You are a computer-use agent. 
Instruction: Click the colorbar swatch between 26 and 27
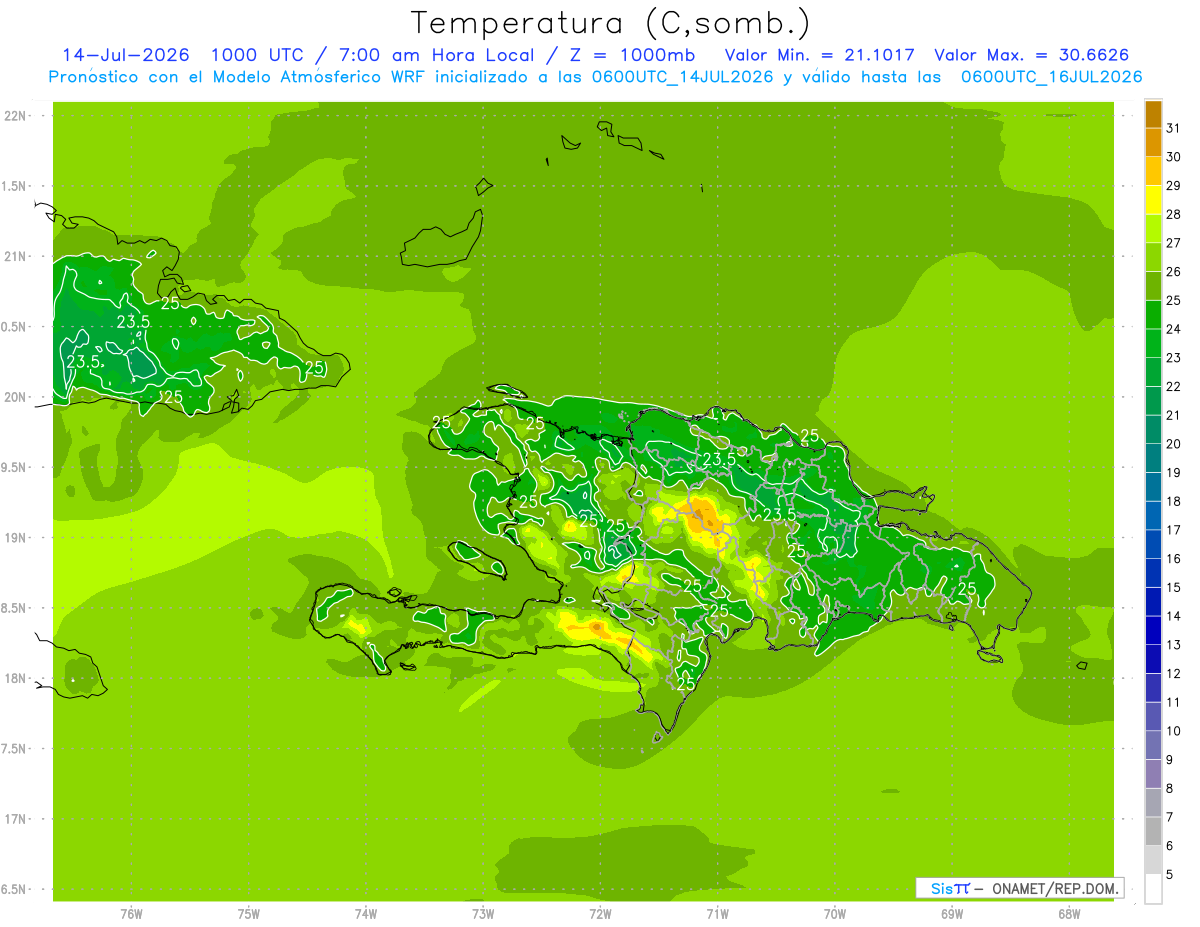click(x=1153, y=257)
